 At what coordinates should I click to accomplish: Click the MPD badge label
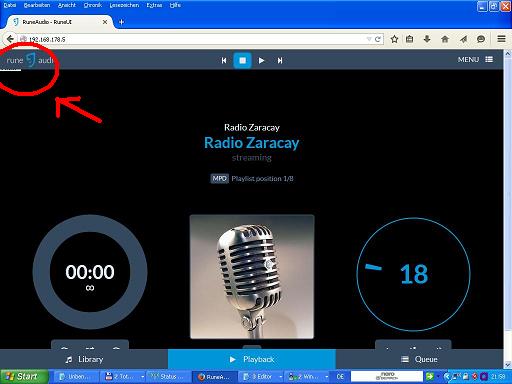219,178
